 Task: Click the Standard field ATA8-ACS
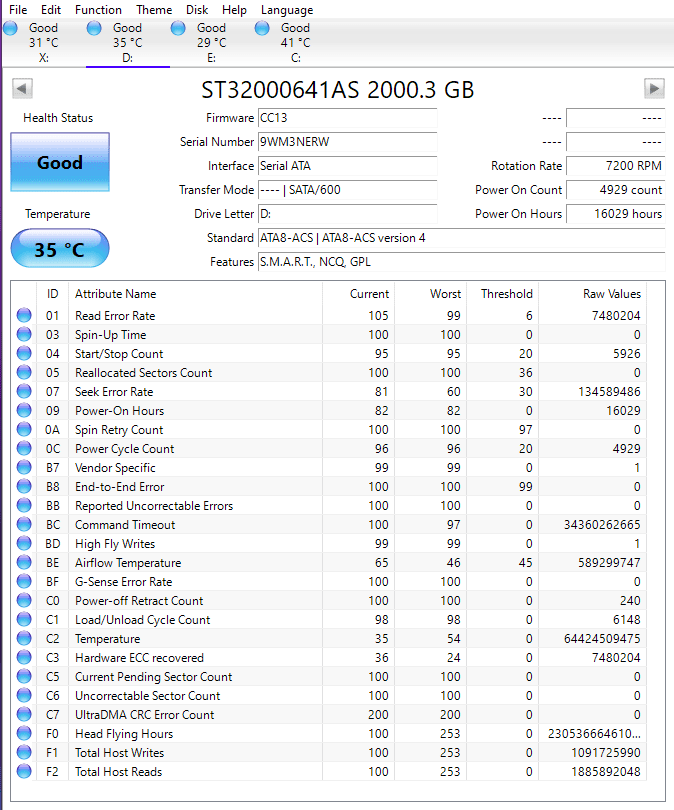[x=462, y=238]
